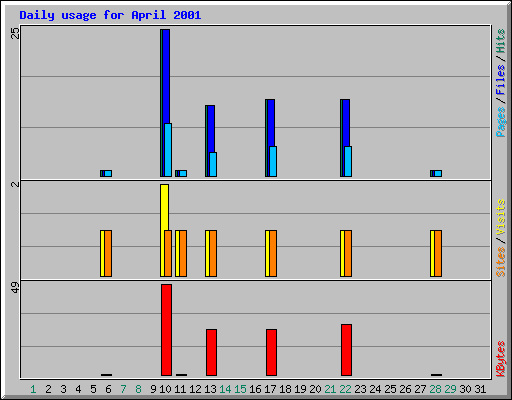
Task: Select day "10" on the x-axis
Action: [x=165, y=389]
